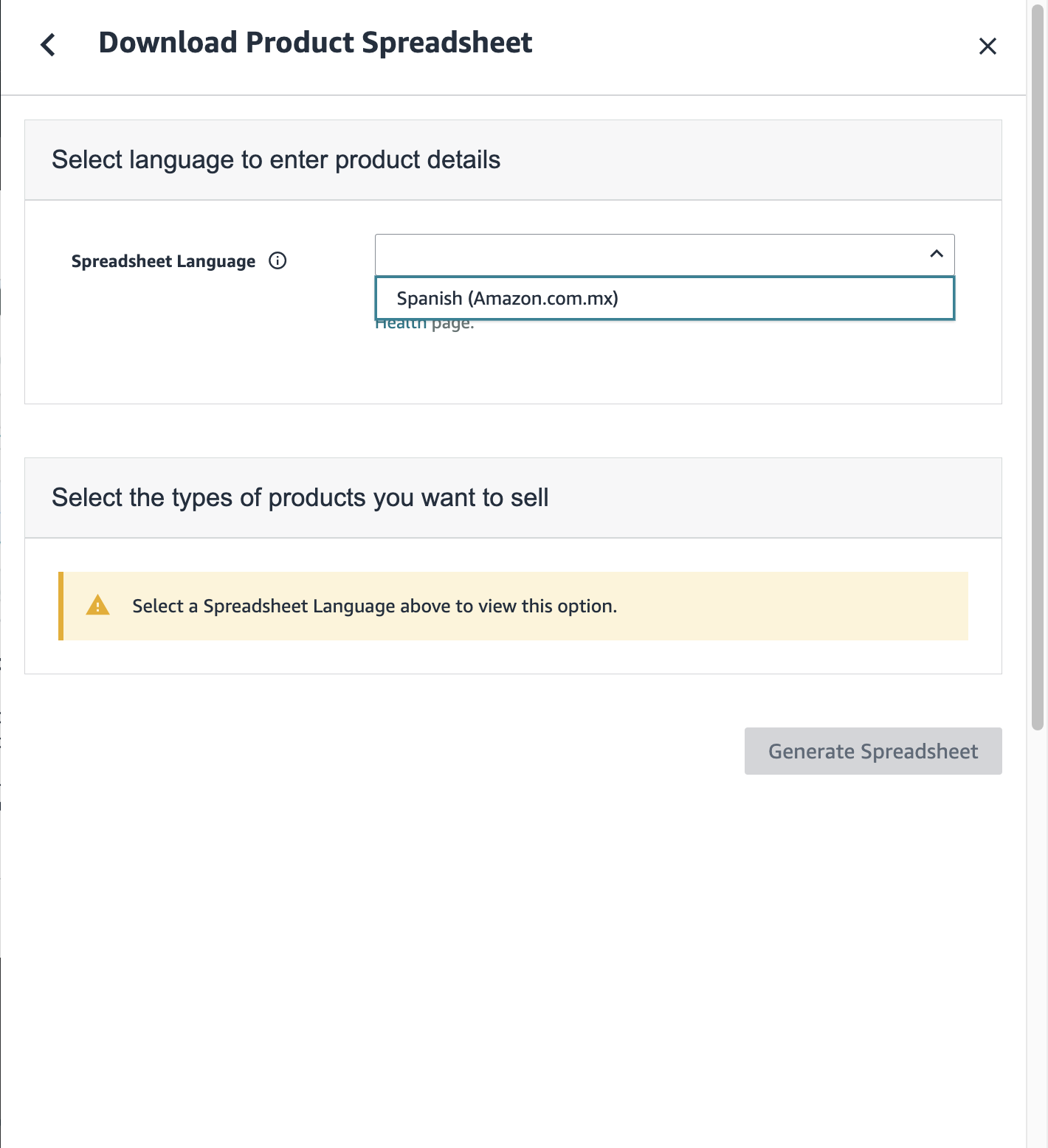
Task: Go back using the left chevron arrow
Action: pyautogui.click(x=48, y=45)
